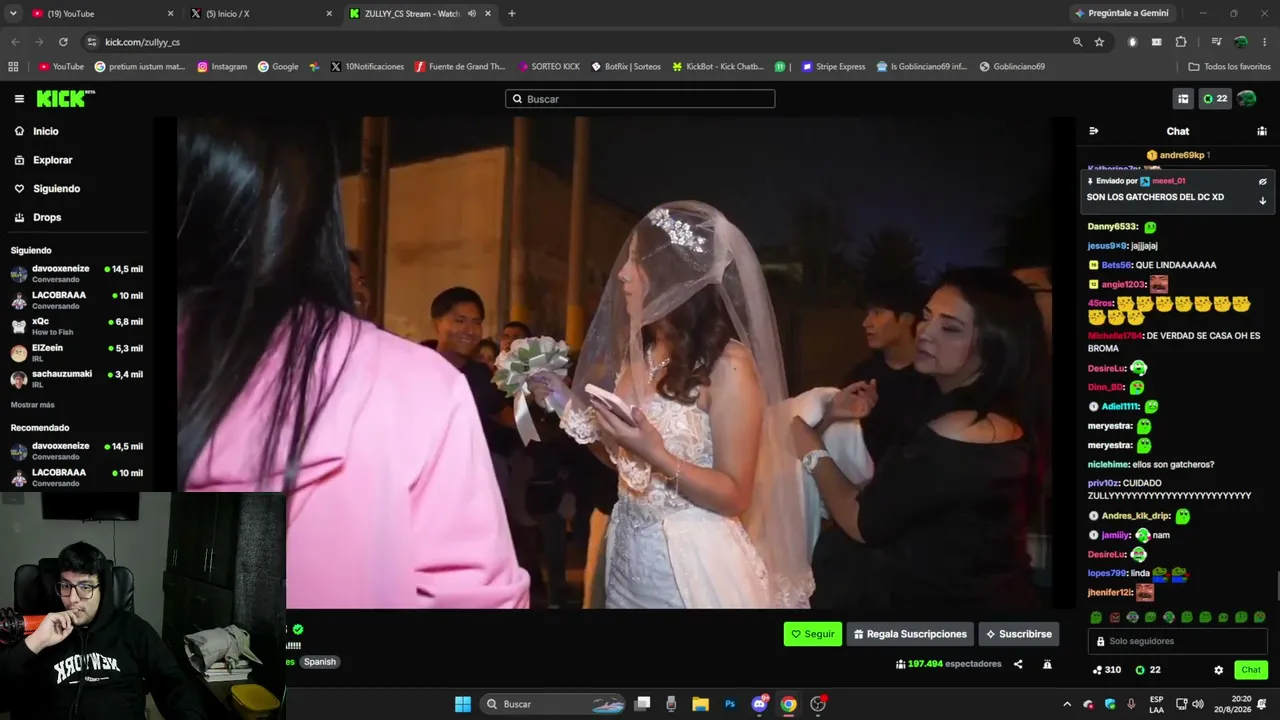Screen dimensions: 1280x720
Task: Open the first davooxeneize channel under Siguiendo
Action: (x=77, y=274)
